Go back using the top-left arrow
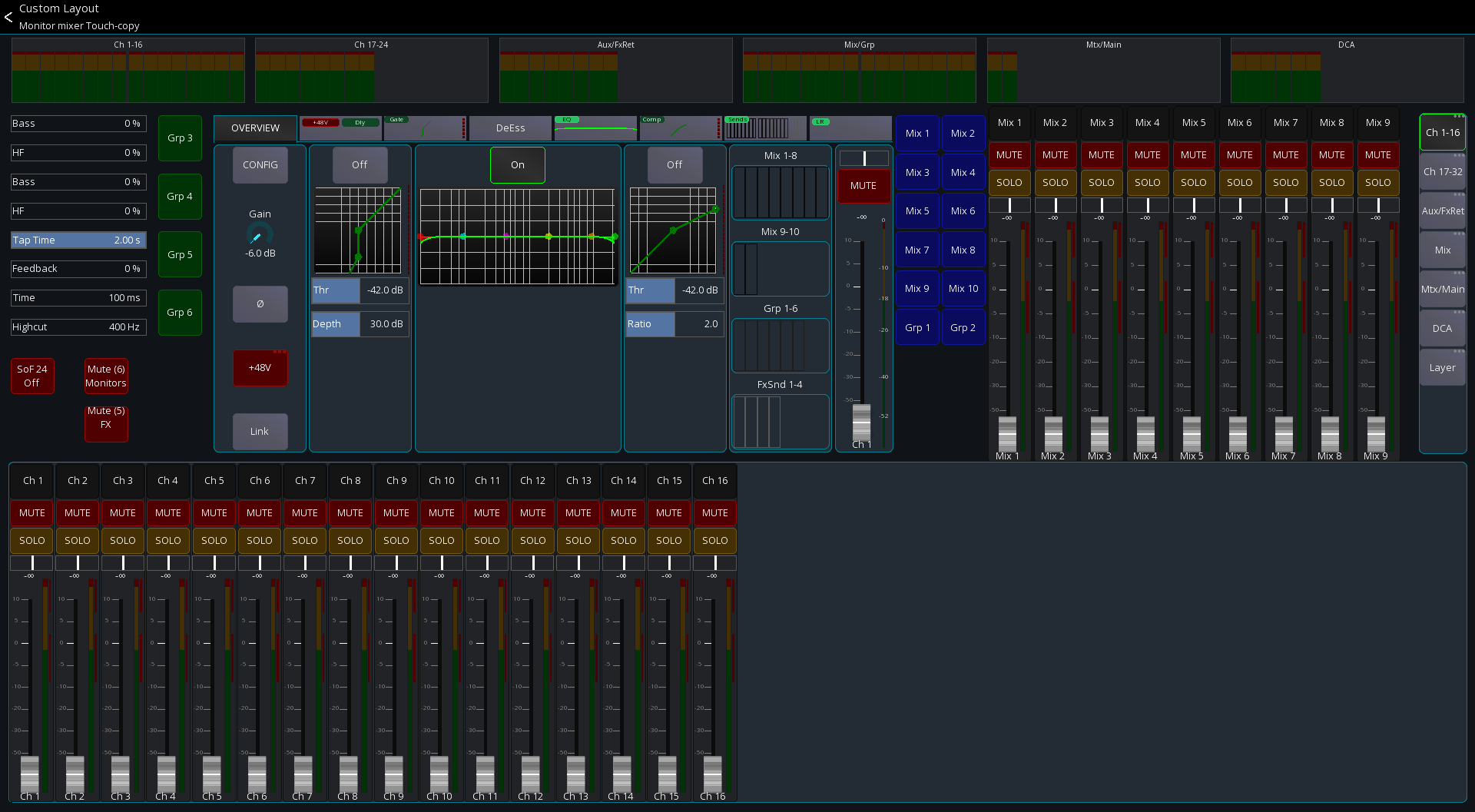This screenshot has height=812, width=1475. pos(8,17)
